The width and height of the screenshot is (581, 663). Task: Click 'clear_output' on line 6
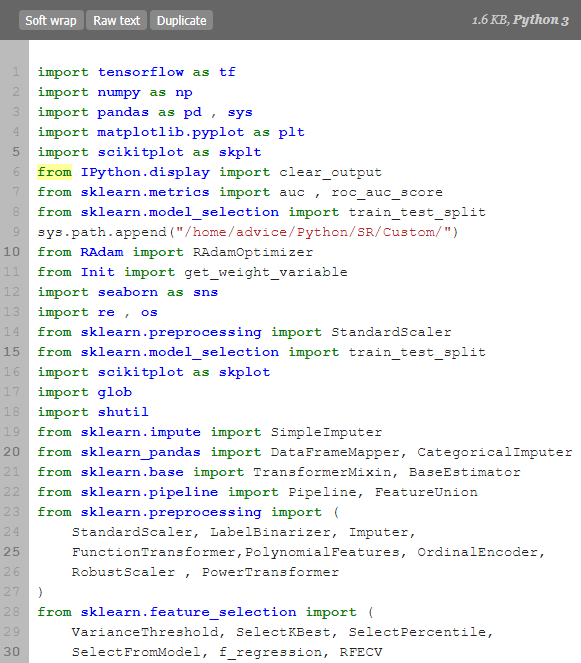330,173
